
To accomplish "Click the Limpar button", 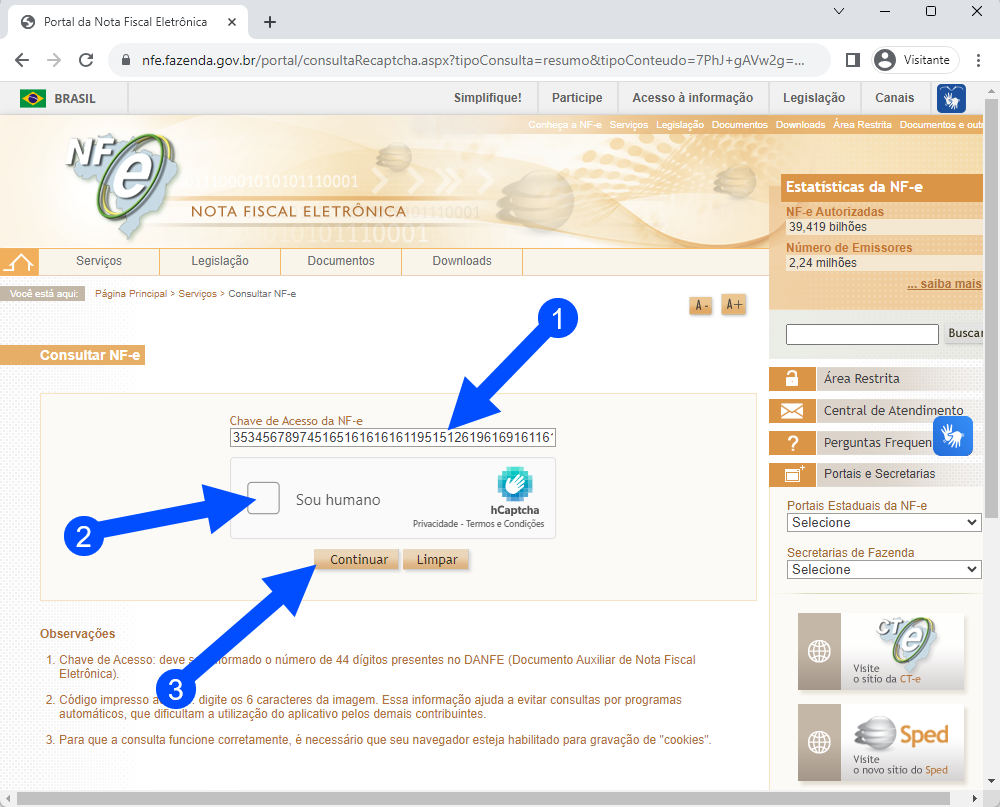I will 437,559.
